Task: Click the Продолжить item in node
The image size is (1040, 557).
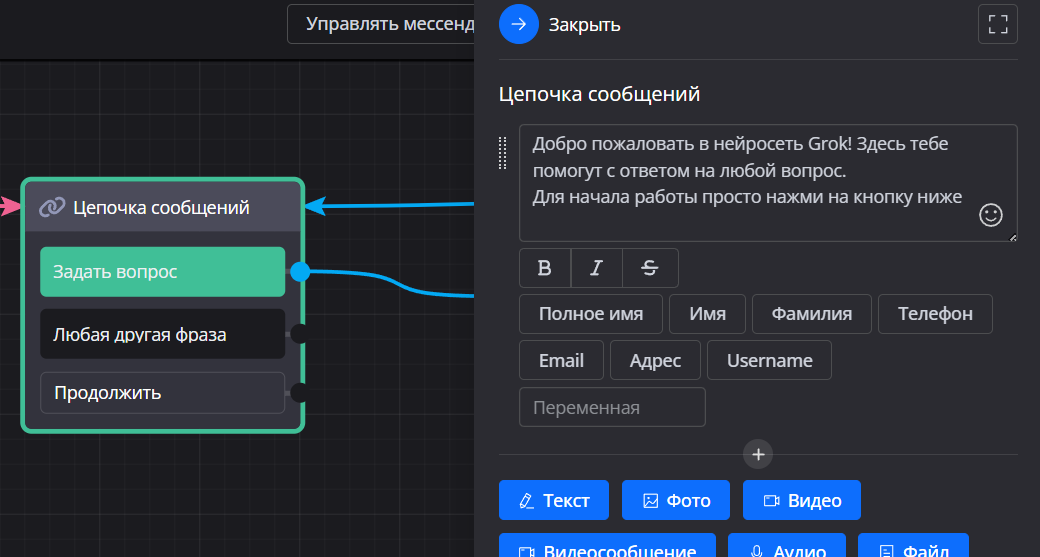Action: [162, 393]
